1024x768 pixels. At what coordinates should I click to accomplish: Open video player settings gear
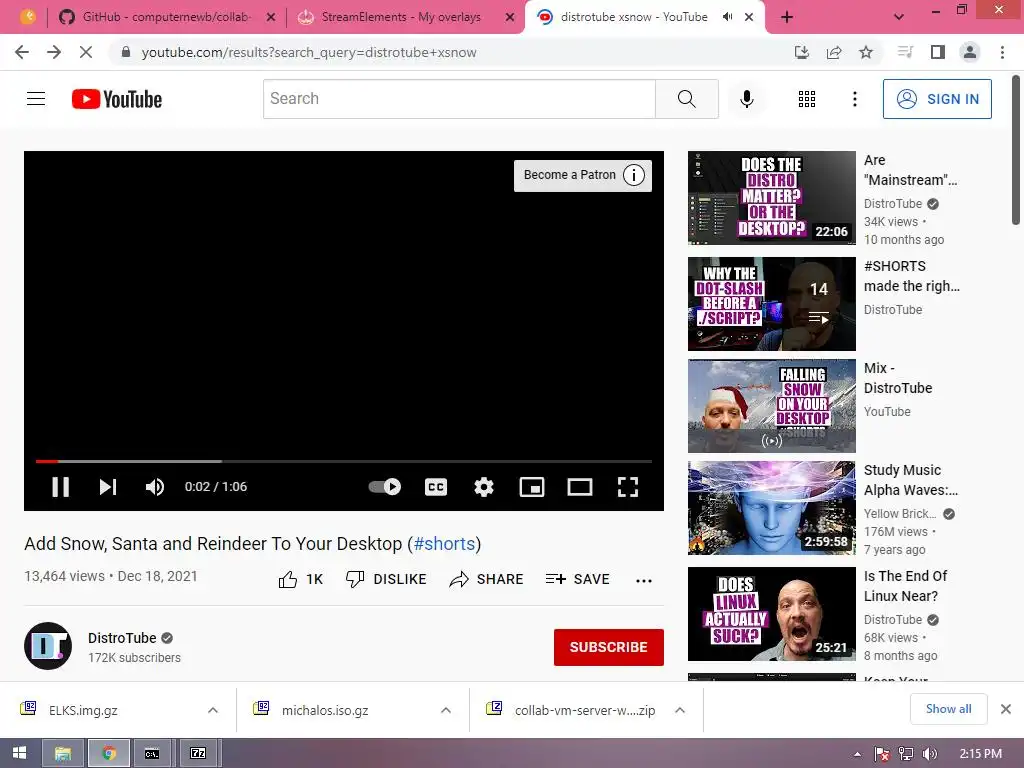click(x=484, y=487)
